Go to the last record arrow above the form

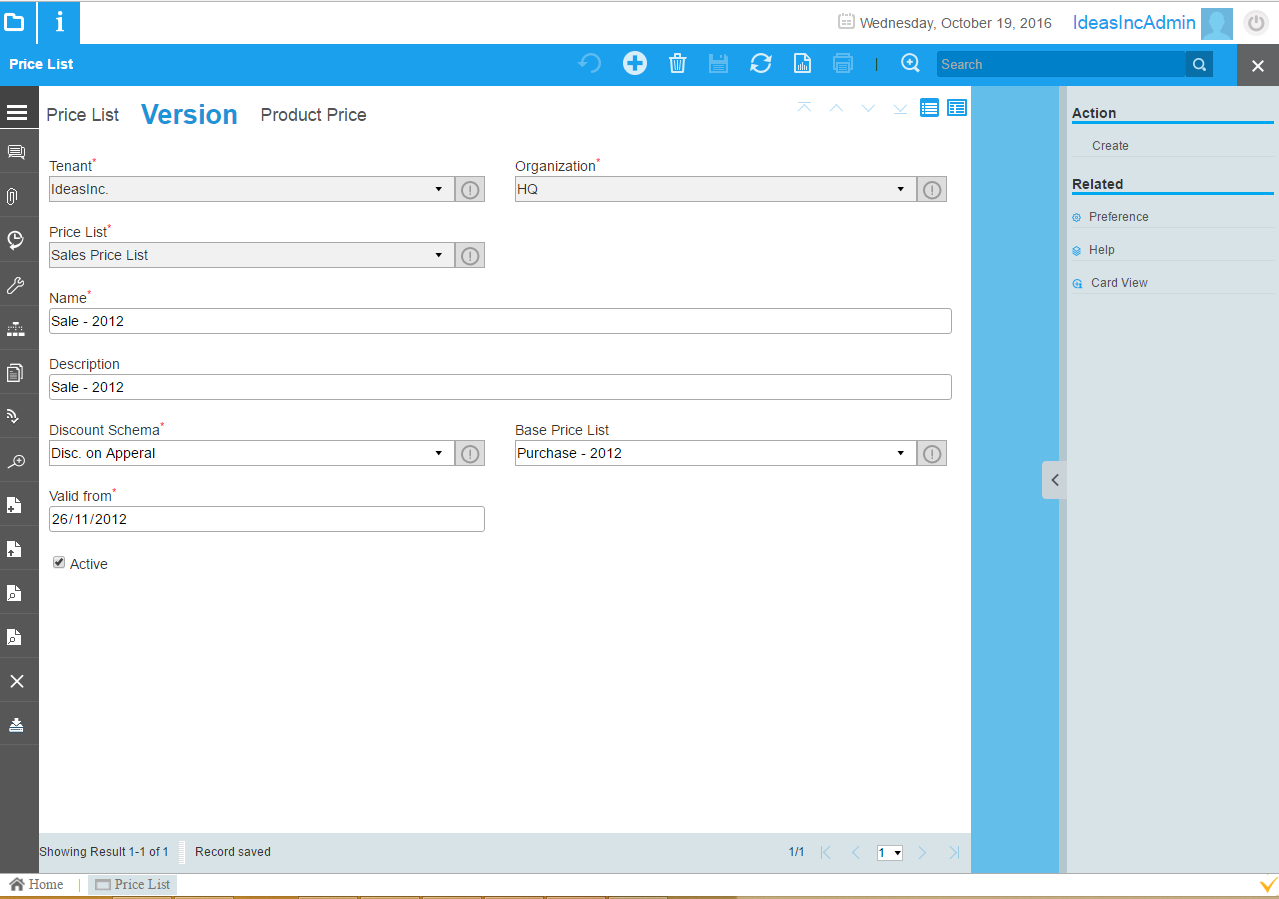[x=900, y=108]
